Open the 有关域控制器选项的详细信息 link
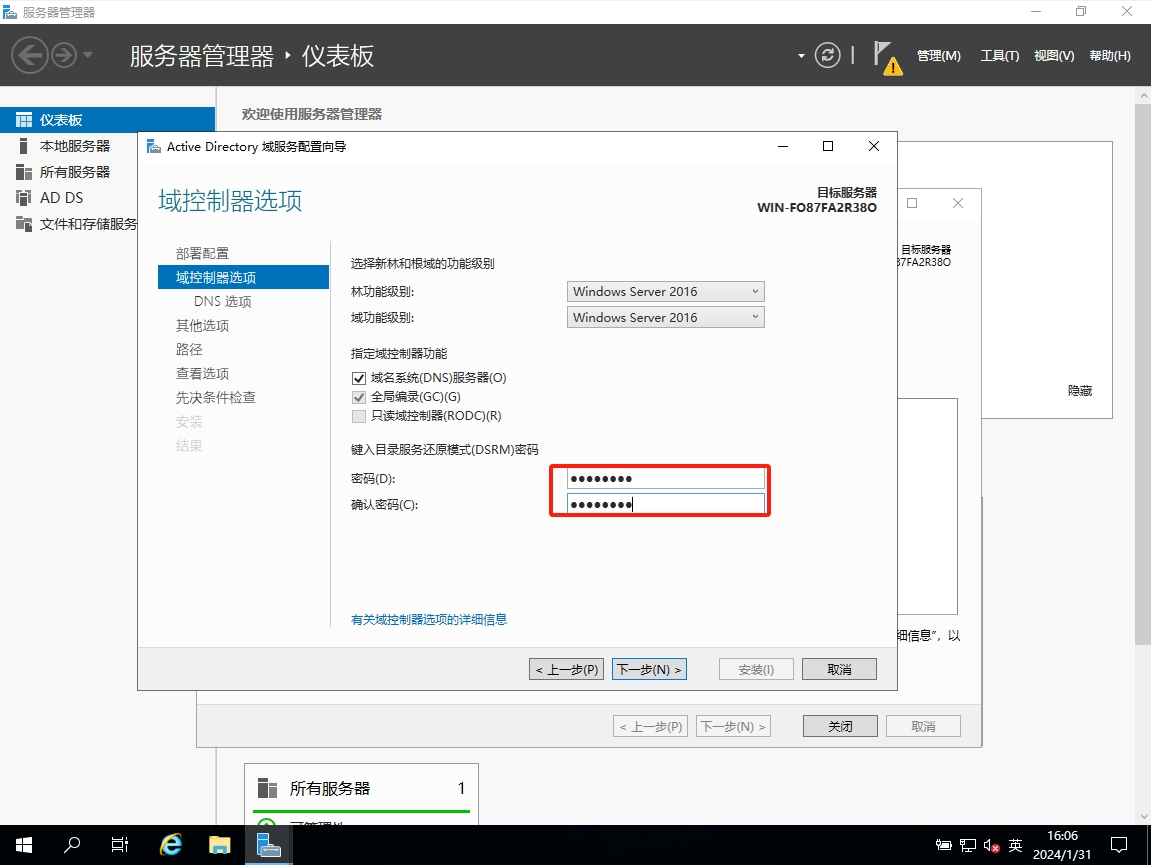Viewport: 1151px width, 865px height. [429, 620]
